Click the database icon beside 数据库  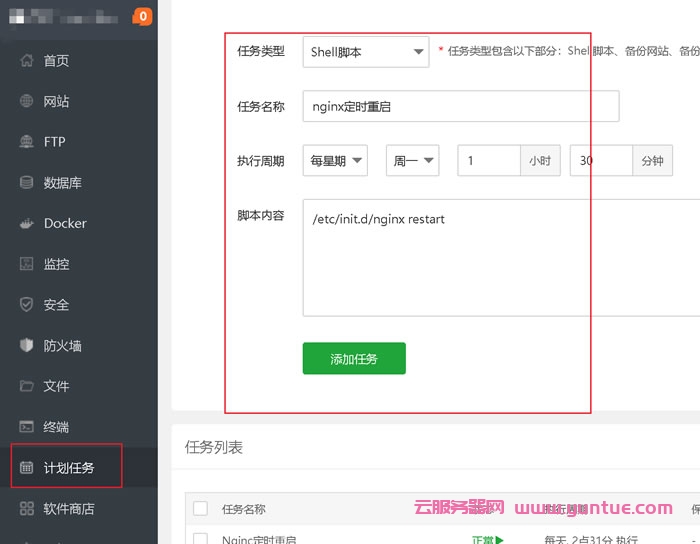(x=27, y=183)
